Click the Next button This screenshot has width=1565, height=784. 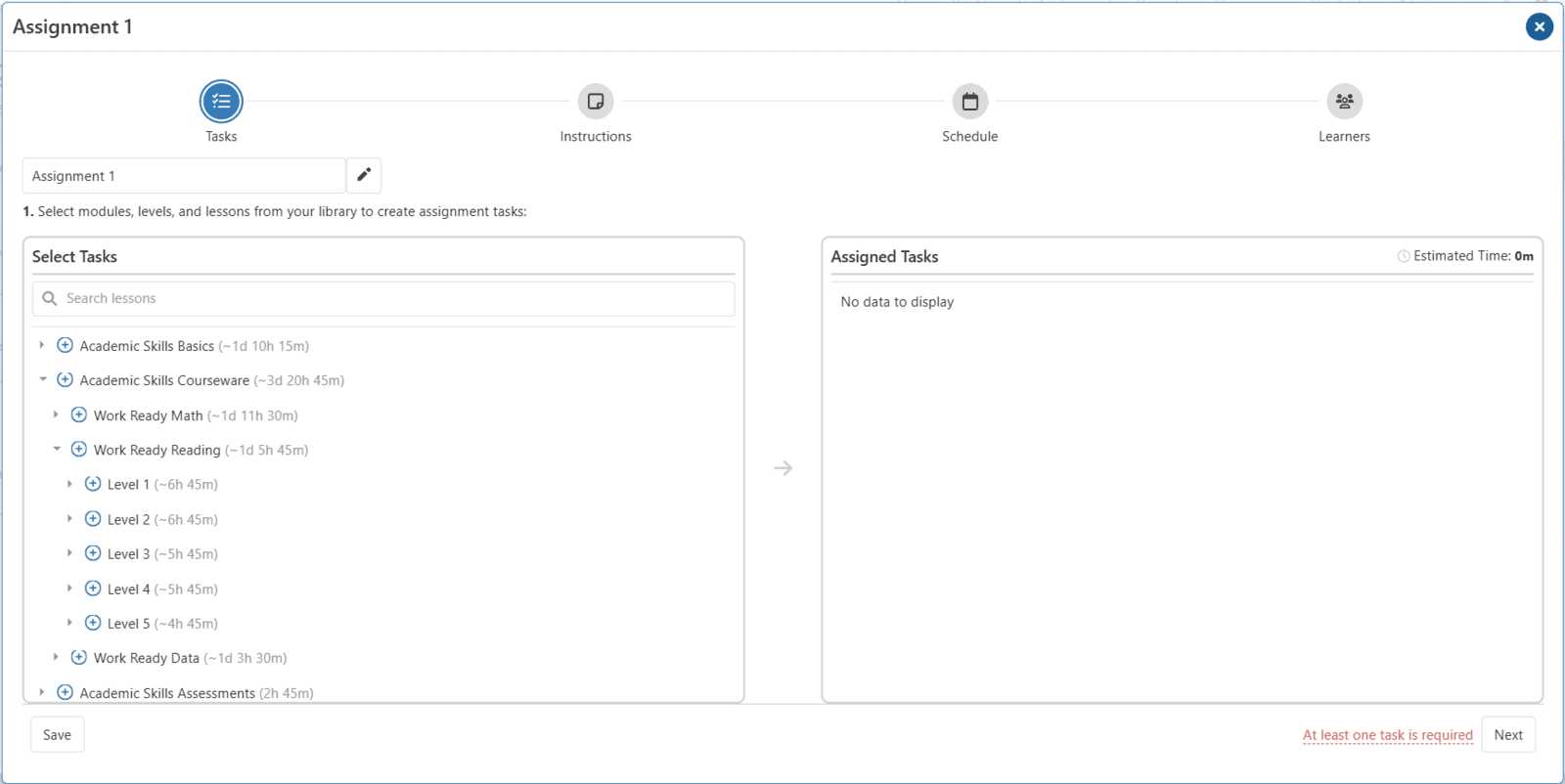pos(1508,735)
